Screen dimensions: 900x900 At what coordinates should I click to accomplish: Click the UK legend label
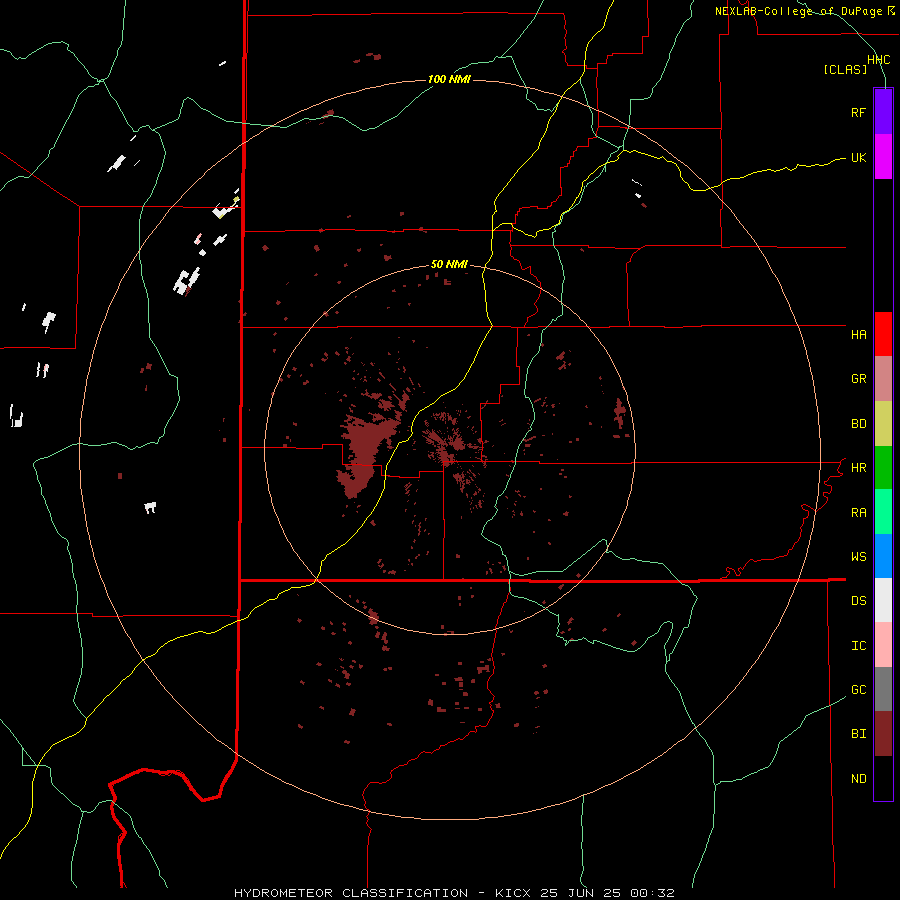coord(858,157)
